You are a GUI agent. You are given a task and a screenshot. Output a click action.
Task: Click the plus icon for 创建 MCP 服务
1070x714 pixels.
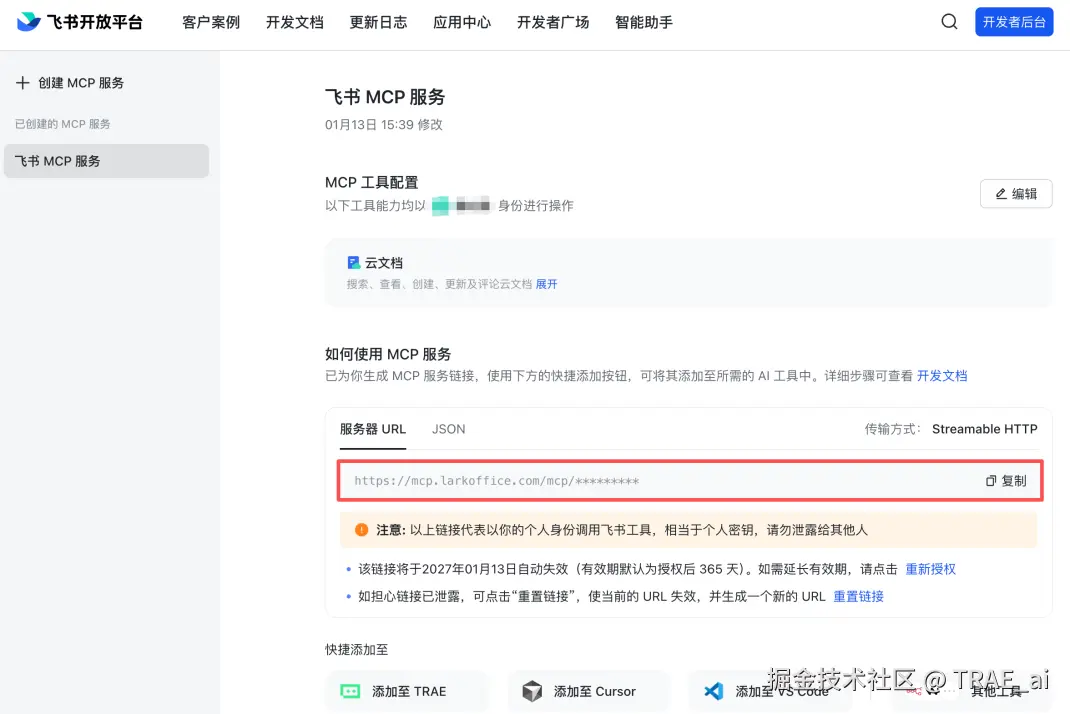[23, 83]
